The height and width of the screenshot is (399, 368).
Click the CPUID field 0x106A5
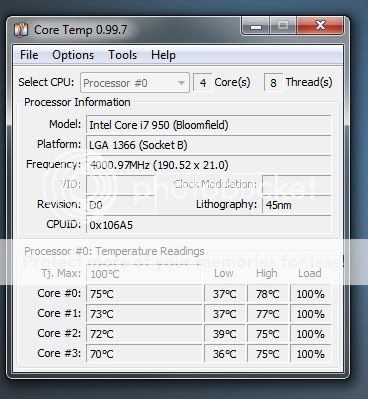click(208, 225)
